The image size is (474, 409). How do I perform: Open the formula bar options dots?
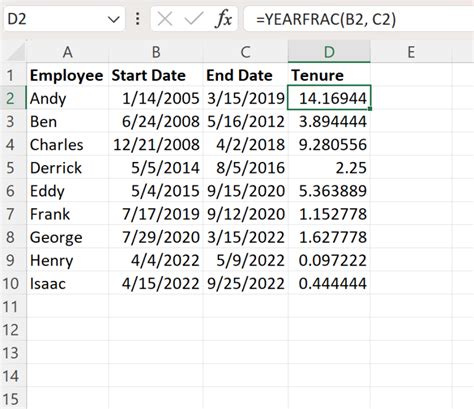(x=137, y=19)
